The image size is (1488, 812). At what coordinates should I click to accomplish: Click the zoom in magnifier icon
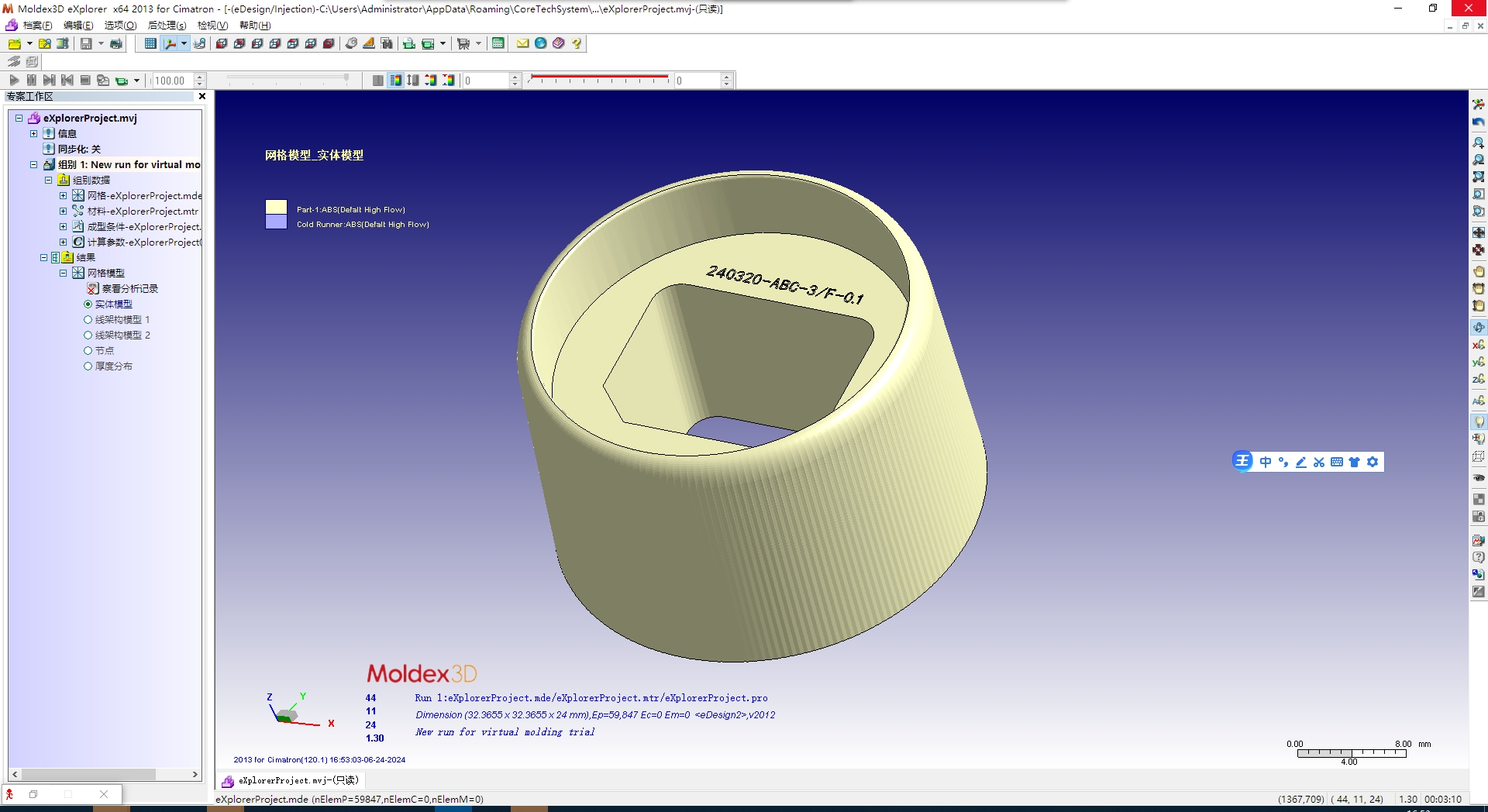click(x=1479, y=143)
